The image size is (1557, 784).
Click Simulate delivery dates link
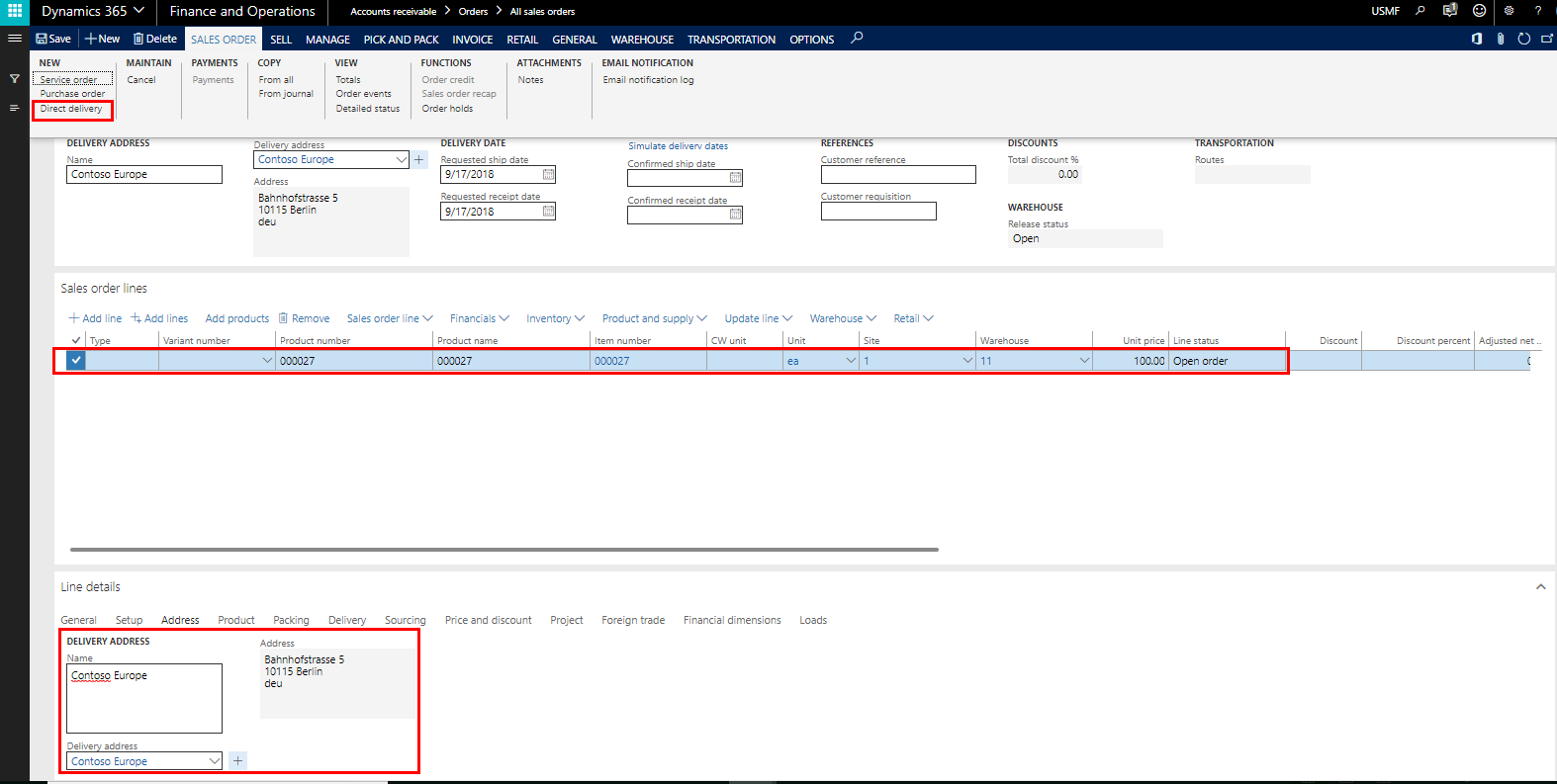(x=679, y=146)
